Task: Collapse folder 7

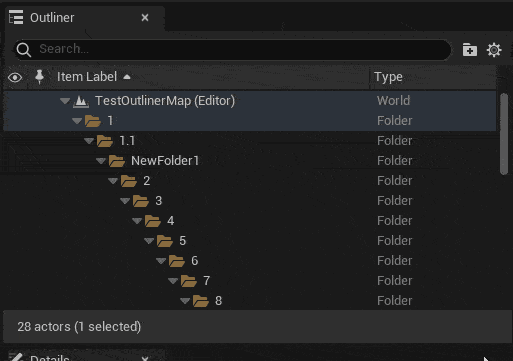Action: [x=173, y=281]
